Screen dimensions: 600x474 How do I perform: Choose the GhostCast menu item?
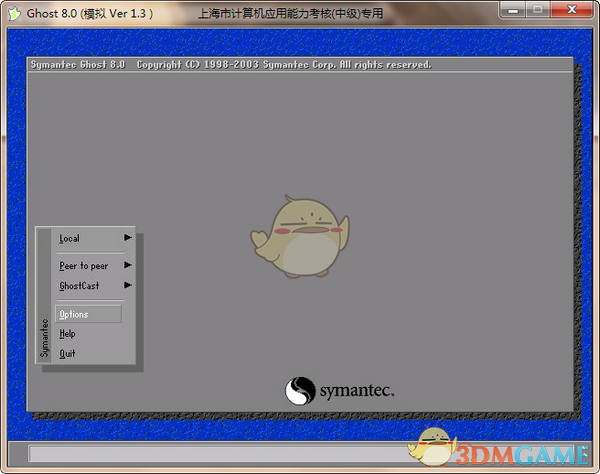(79, 286)
